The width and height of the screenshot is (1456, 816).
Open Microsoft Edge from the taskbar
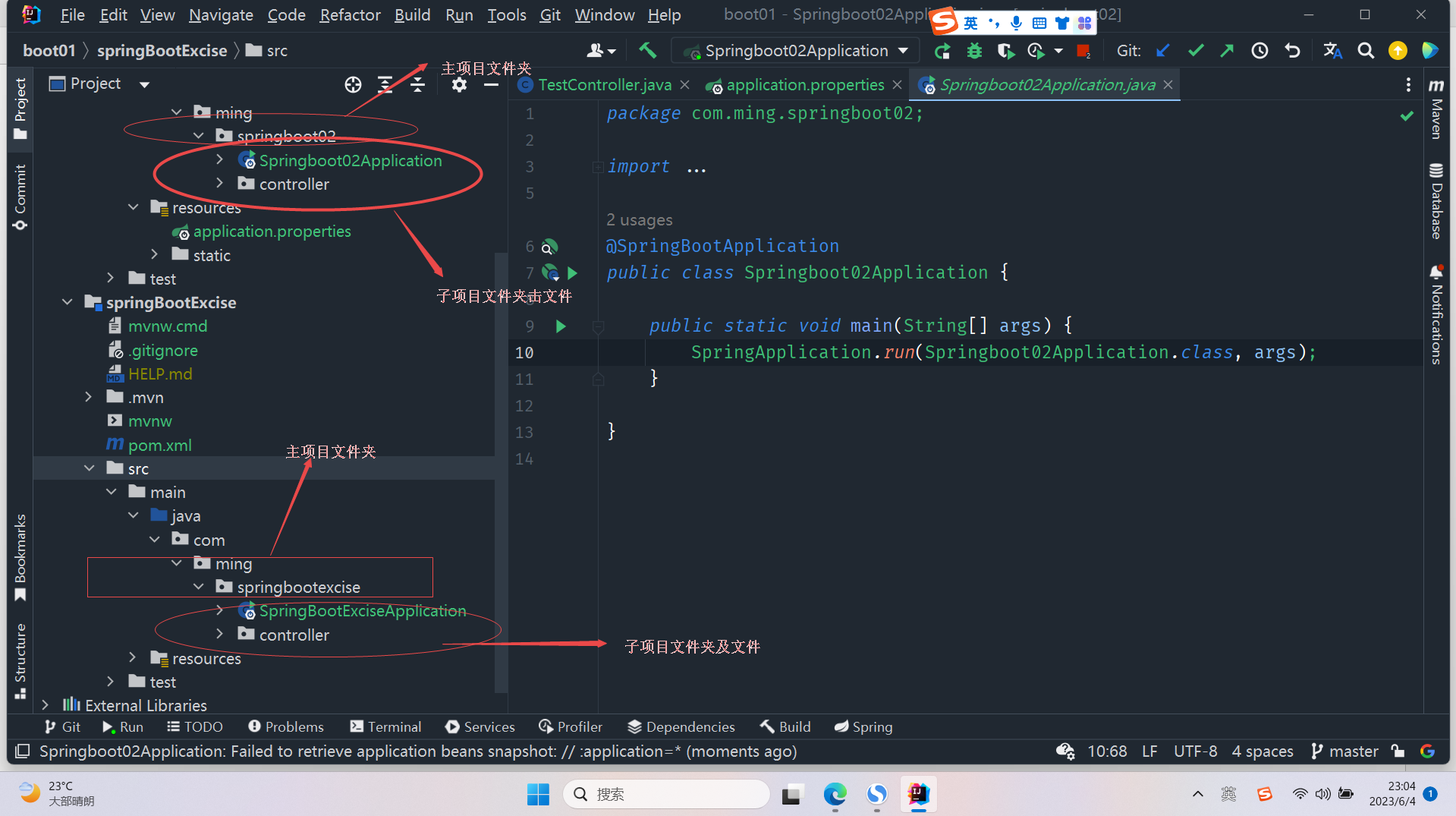pyautogui.click(x=835, y=794)
